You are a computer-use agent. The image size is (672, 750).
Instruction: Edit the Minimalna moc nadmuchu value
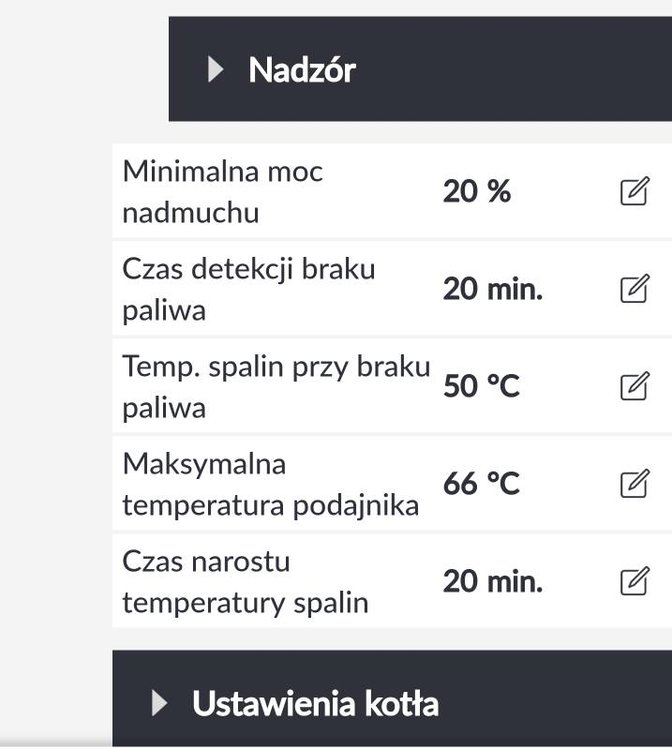pos(635,191)
